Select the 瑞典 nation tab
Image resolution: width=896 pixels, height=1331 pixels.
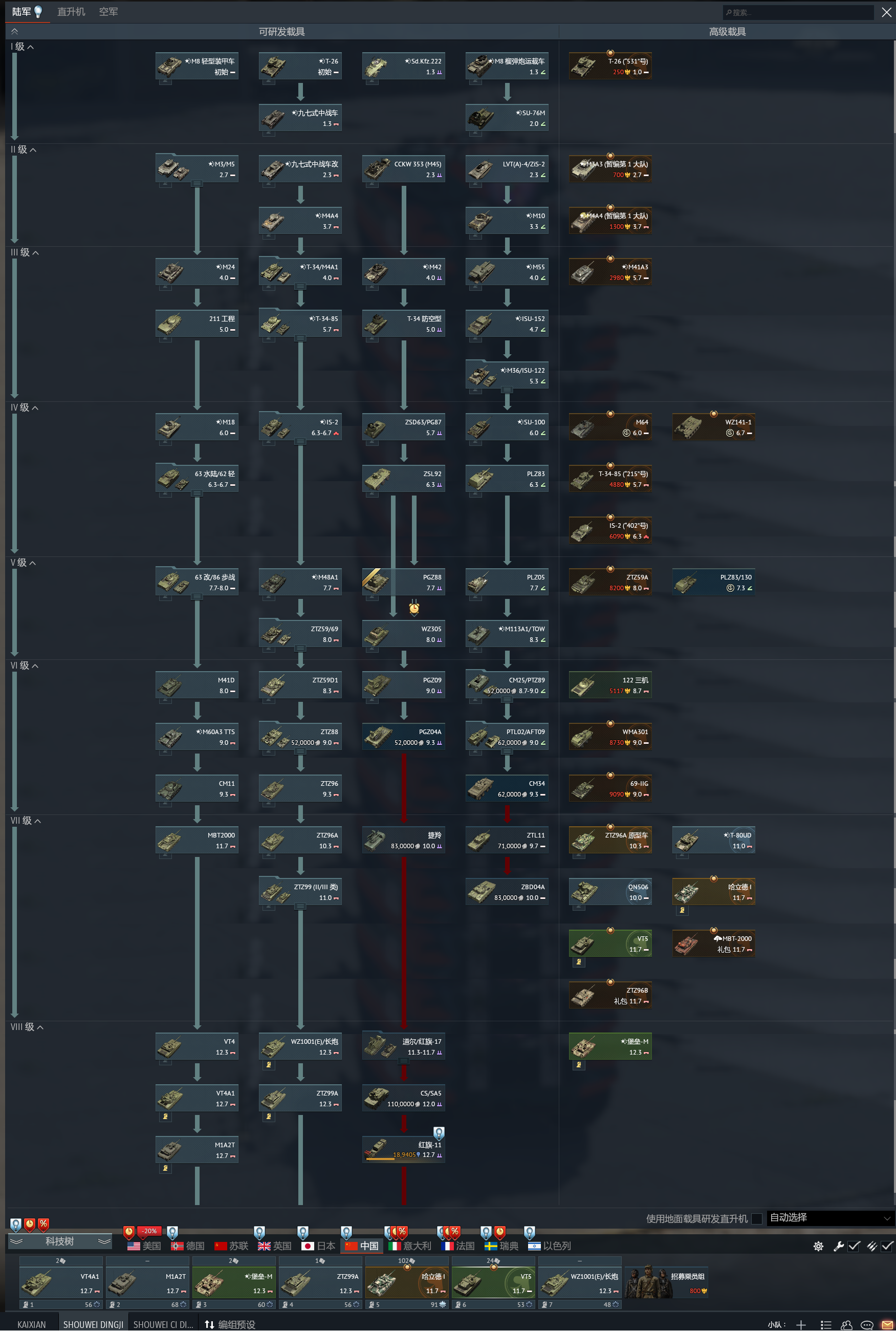[501, 1246]
